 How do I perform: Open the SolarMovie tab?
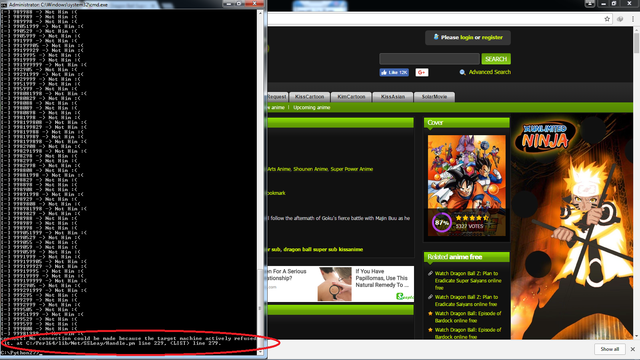[434, 97]
